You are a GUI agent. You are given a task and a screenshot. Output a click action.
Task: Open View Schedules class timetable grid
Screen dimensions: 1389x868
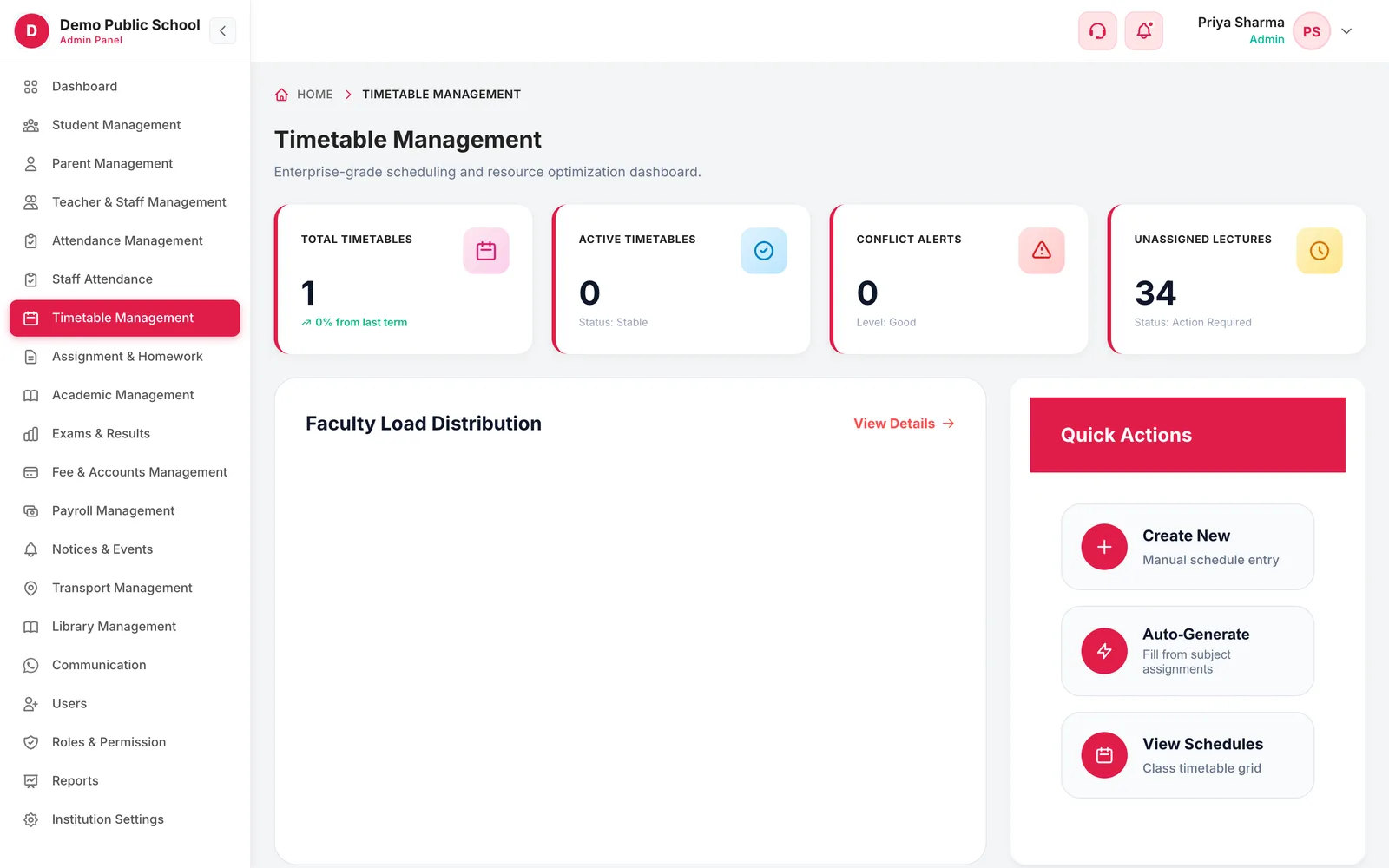[1188, 755]
